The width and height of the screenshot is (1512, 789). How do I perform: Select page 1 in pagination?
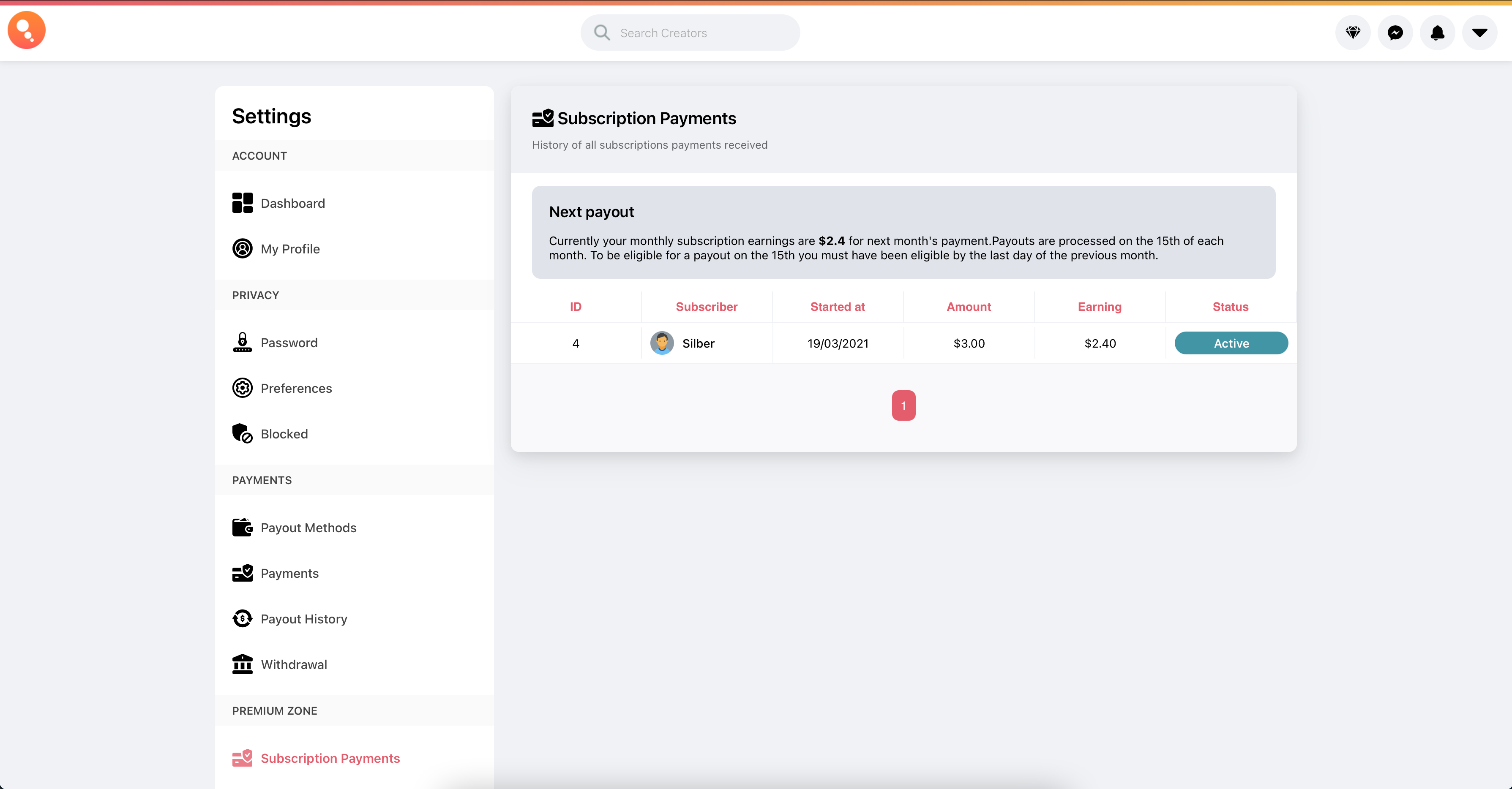click(903, 405)
